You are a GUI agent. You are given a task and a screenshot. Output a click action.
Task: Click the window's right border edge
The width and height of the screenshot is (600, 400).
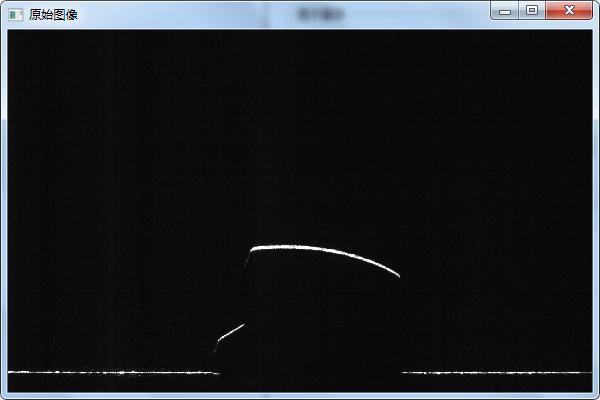pos(596,200)
